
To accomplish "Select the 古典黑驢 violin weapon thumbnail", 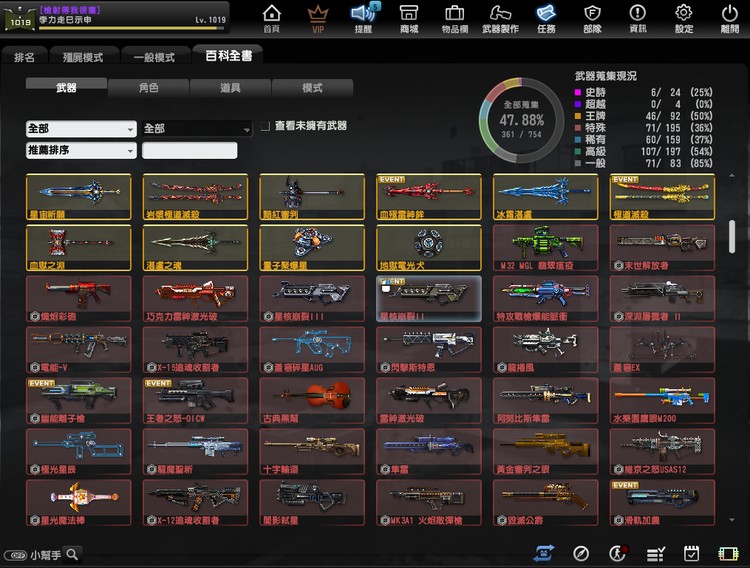I will [x=312, y=397].
